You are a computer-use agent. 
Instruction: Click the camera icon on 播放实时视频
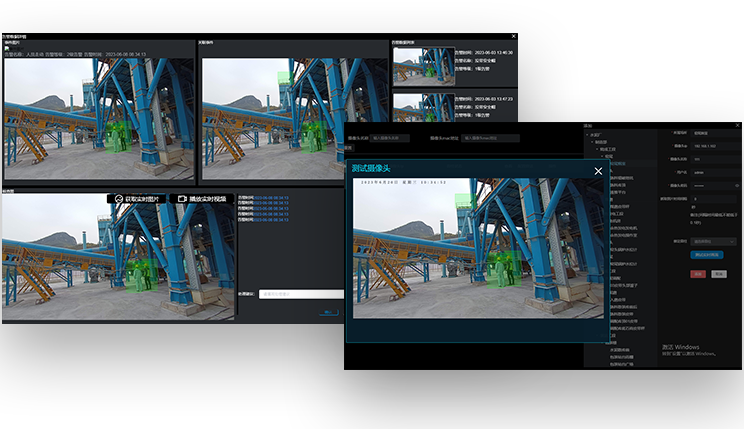182,199
